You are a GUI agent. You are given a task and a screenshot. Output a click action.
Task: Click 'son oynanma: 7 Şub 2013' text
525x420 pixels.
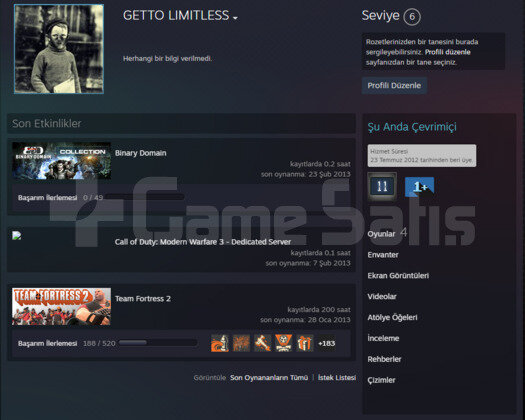pos(308,263)
